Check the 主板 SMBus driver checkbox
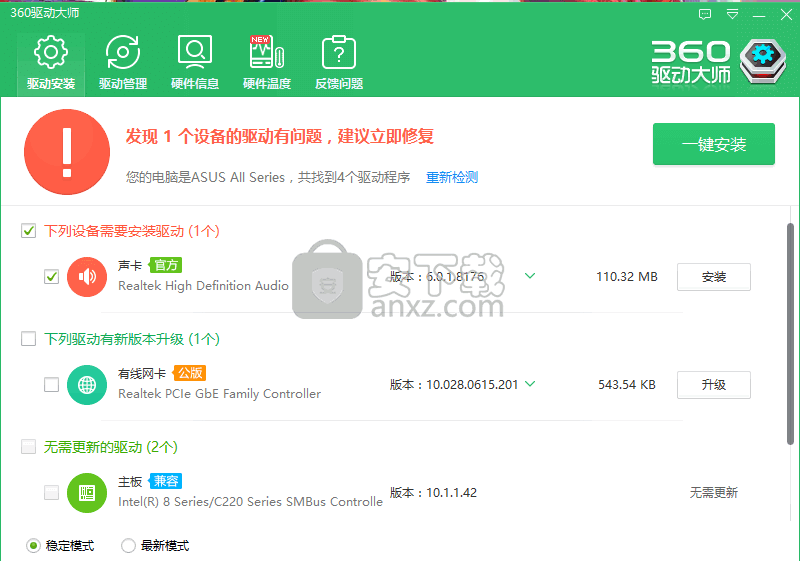This screenshot has width=800, height=561. click(x=51, y=493)
